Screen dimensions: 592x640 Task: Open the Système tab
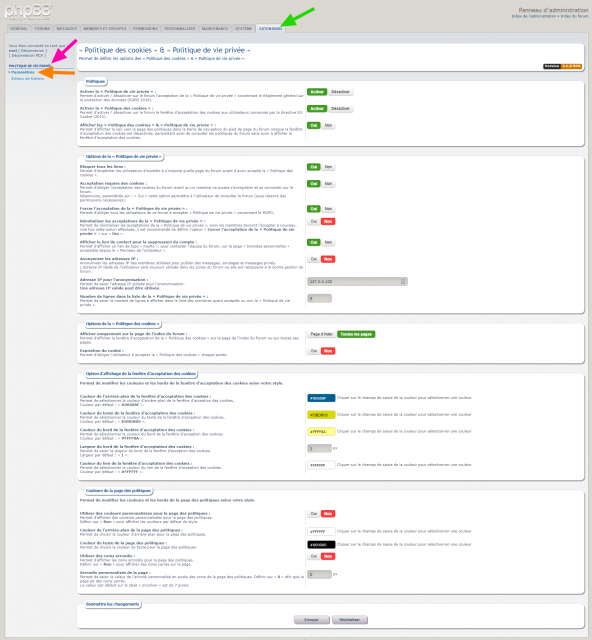point(243,29)
